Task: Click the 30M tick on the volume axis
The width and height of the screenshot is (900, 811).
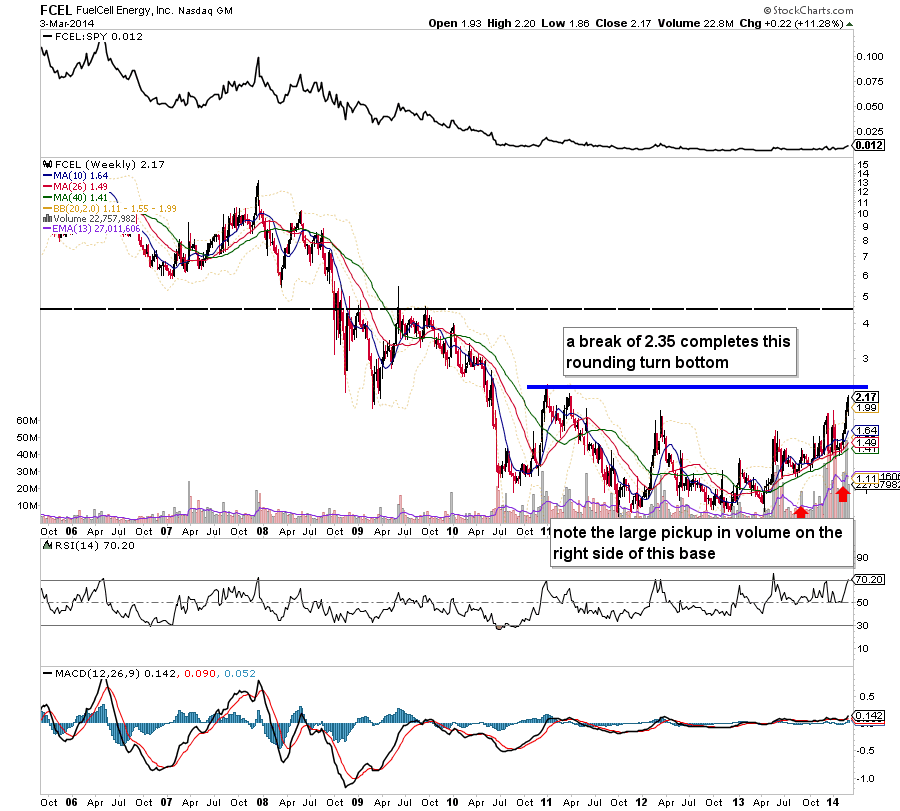Action: click(27, 472)
